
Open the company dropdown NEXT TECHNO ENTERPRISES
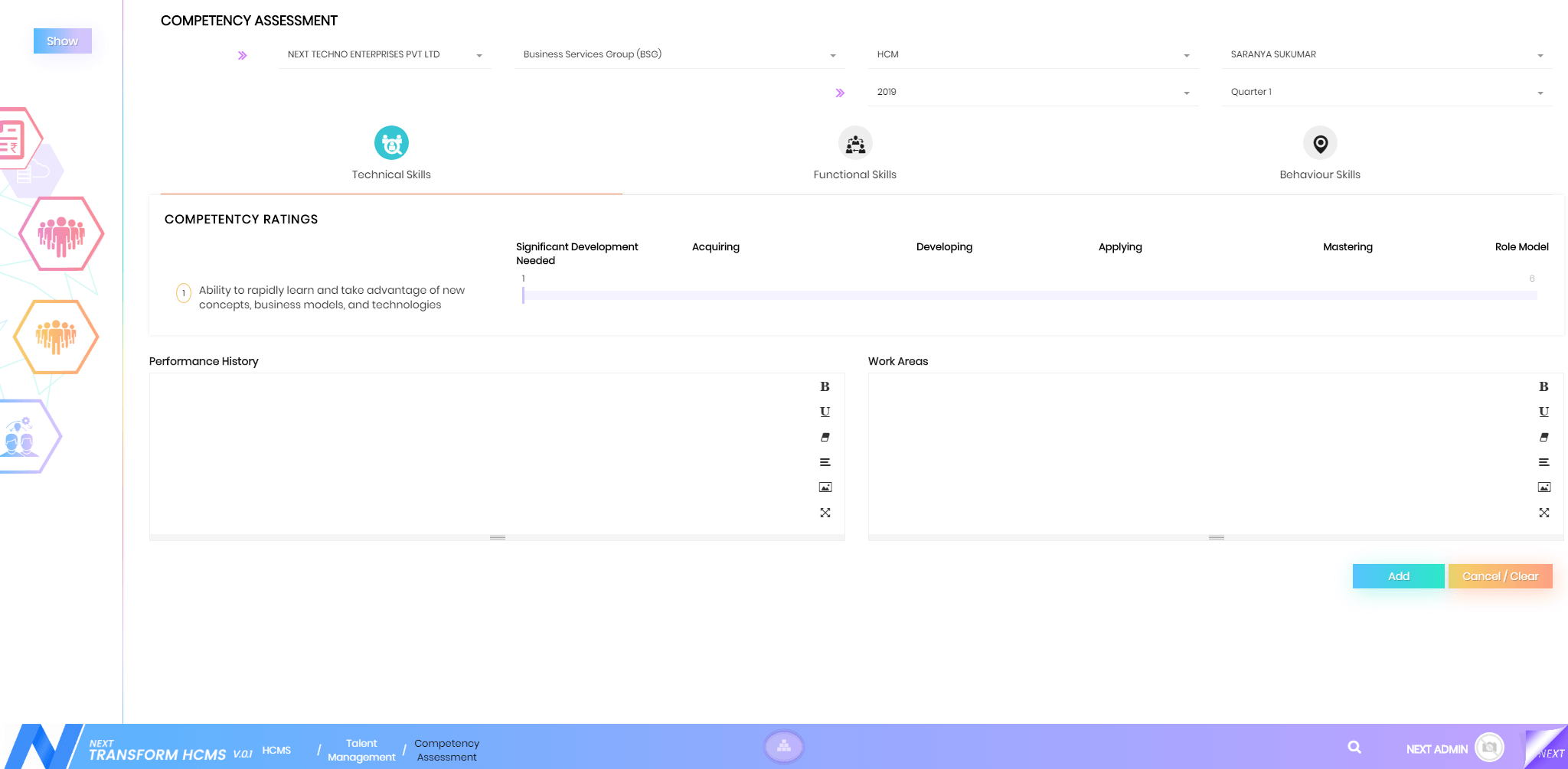click(x=384, y=55)
